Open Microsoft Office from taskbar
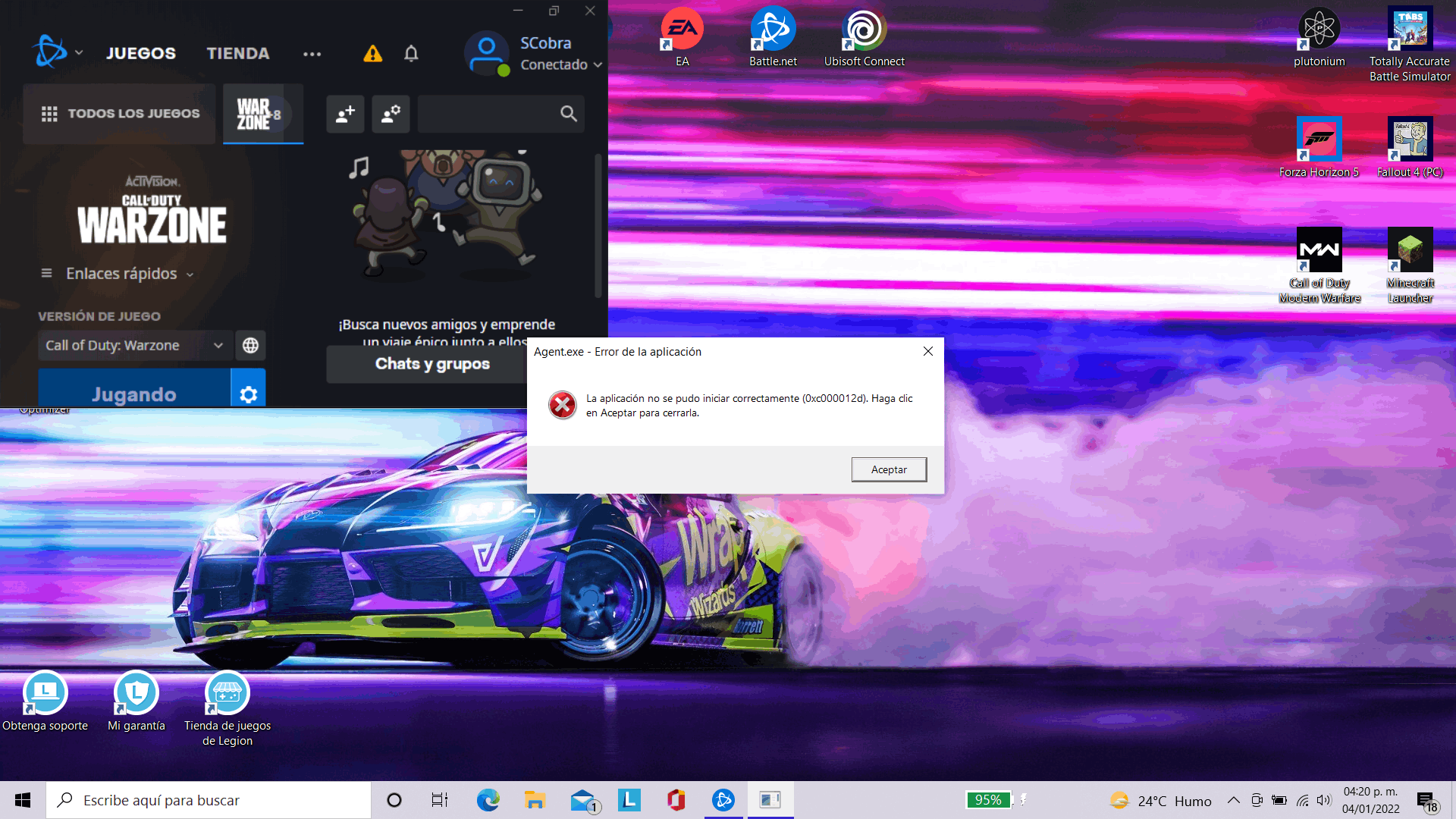The image size is (1456, 819). coord(676,800)
